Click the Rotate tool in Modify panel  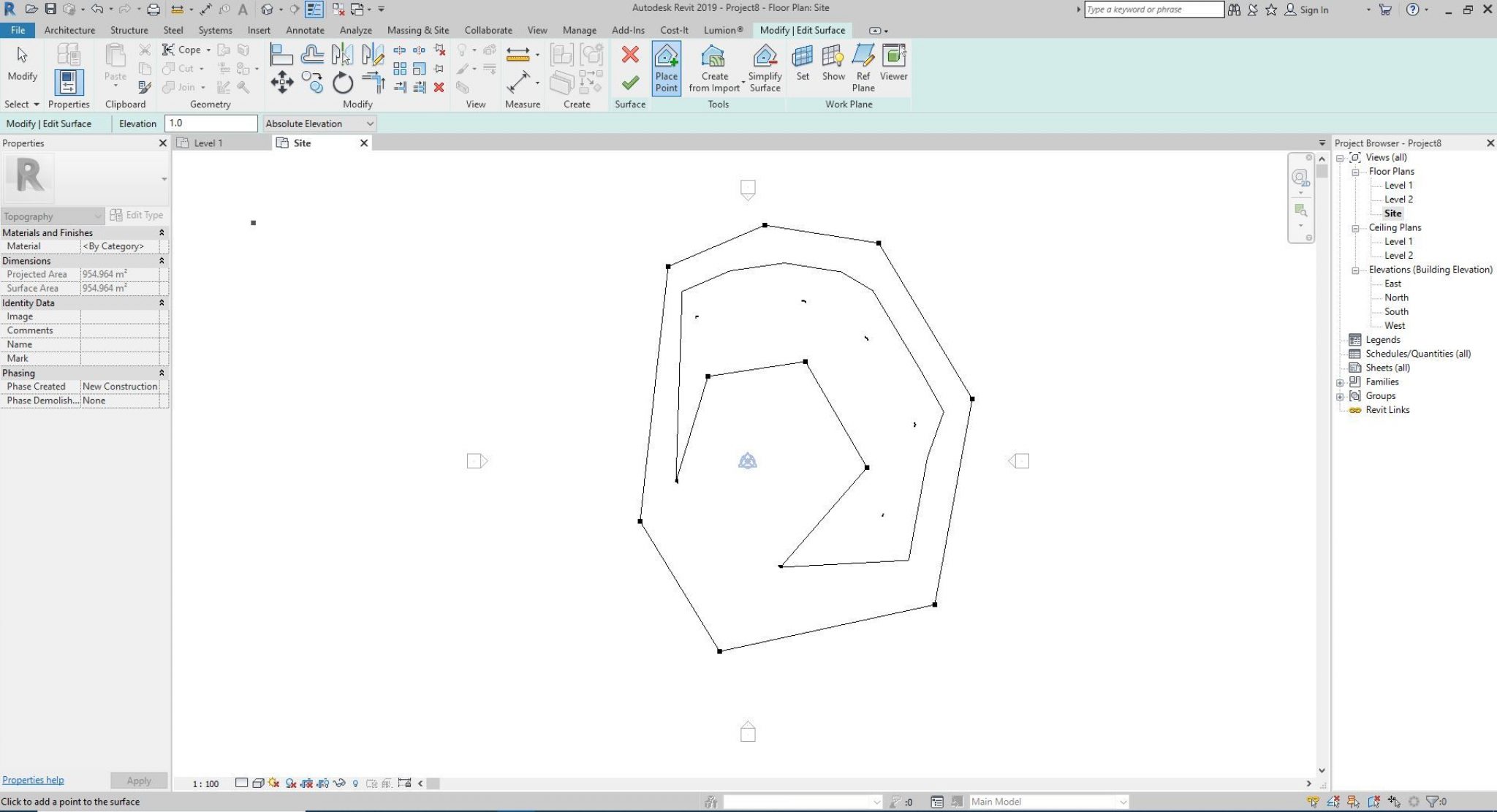pyautogui.click(x=342, y=83)
